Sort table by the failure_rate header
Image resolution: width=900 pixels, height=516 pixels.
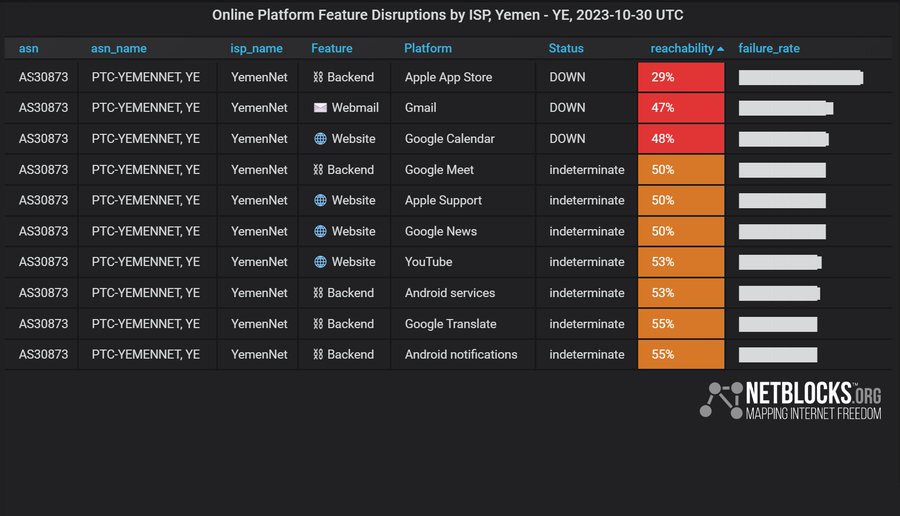(768, 48)
